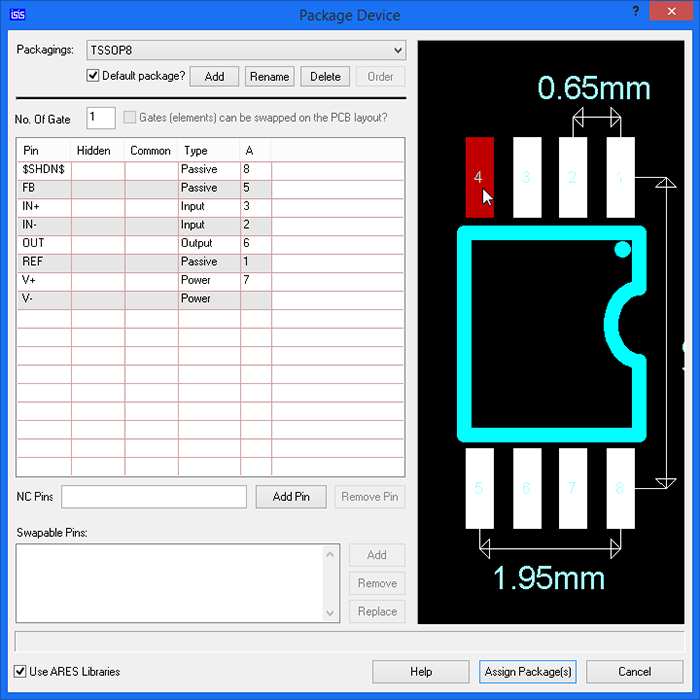Click the help question mark in title bar
This screenshot has width=700, height=700.
pos(636,10)
